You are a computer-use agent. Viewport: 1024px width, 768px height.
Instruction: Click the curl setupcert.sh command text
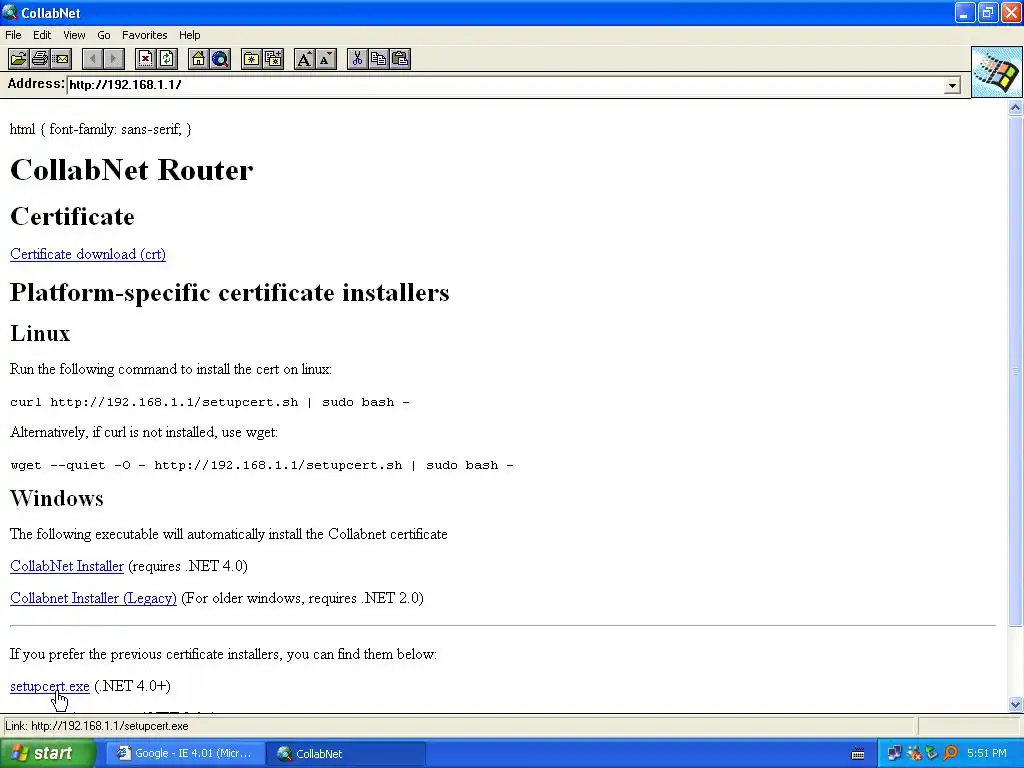click(x=210, y=402)
